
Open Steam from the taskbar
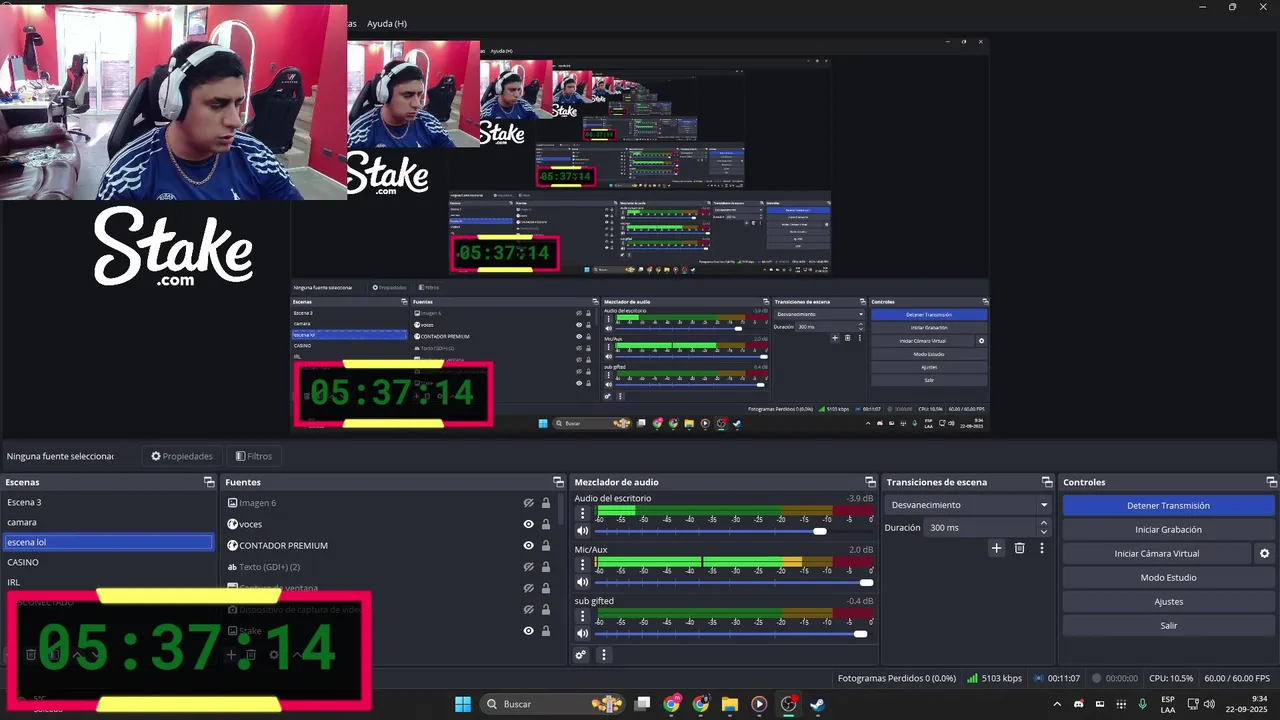coord(817,704)
